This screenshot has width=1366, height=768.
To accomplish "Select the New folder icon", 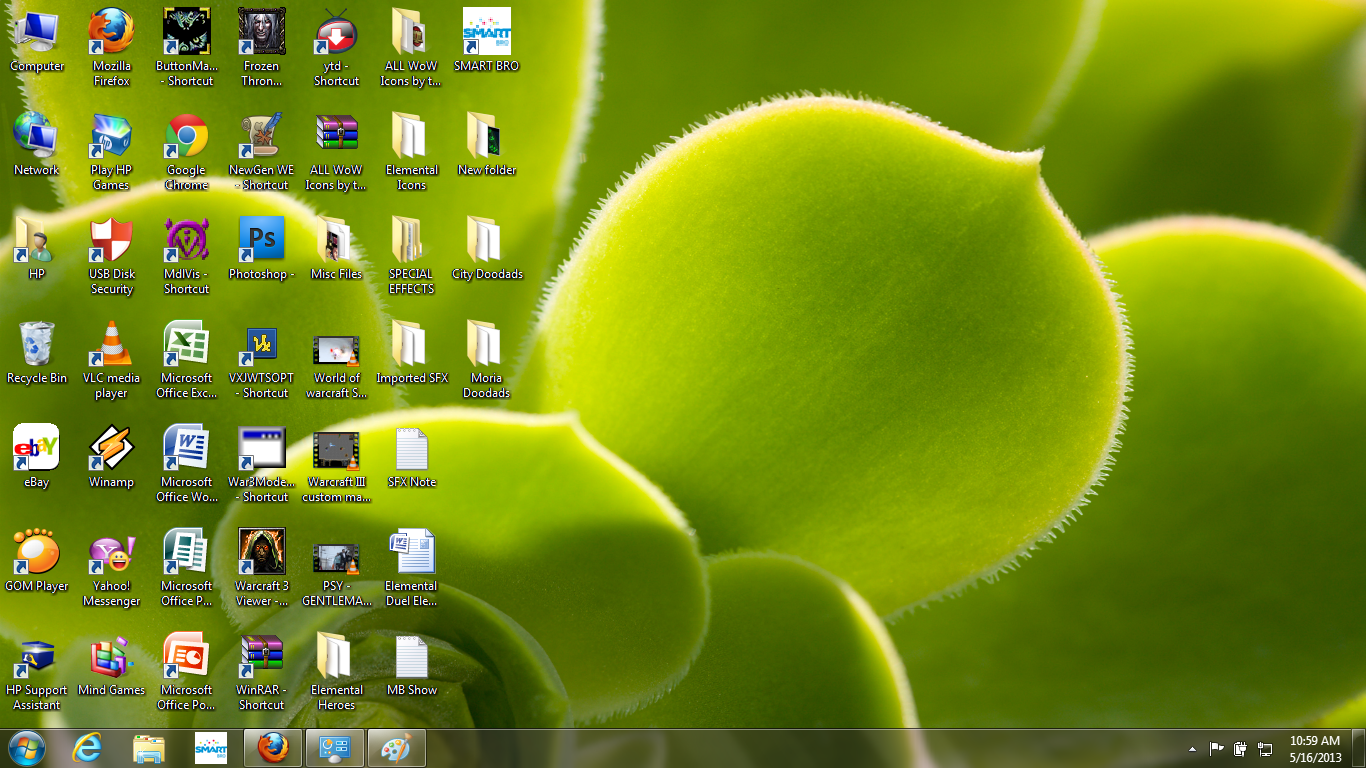I will (x=487, y=144).
